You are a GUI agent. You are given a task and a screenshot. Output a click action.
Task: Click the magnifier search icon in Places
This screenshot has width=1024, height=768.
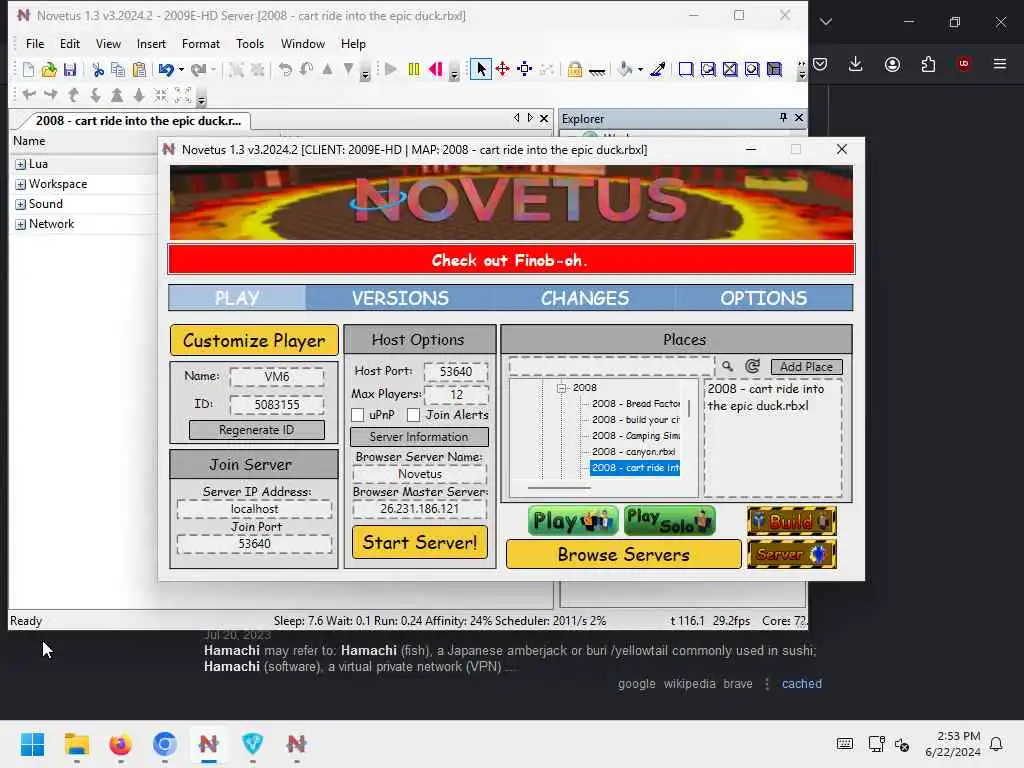tap(727, 366)
